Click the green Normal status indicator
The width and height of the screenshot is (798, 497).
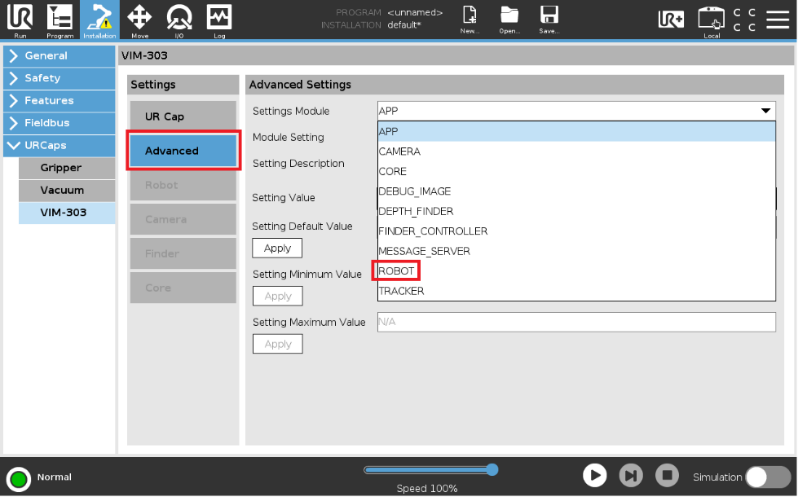pos(19,479)
